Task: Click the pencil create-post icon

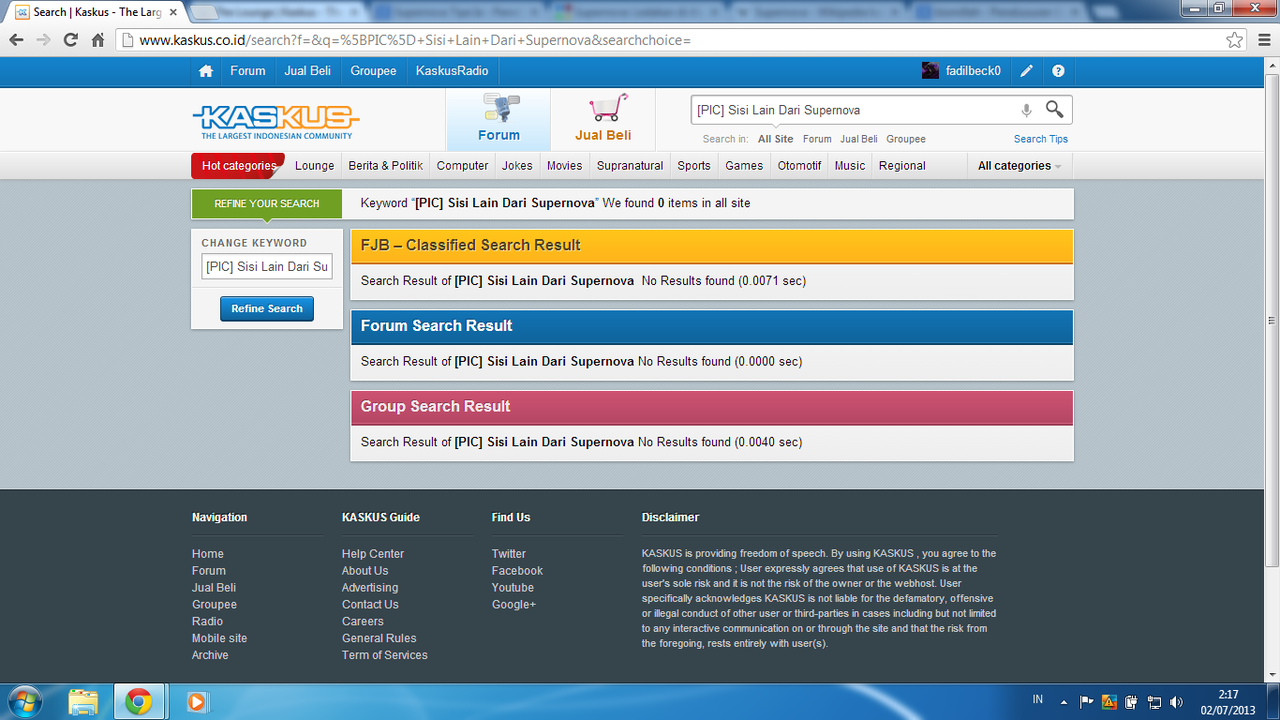Action: coord(1026,71)
